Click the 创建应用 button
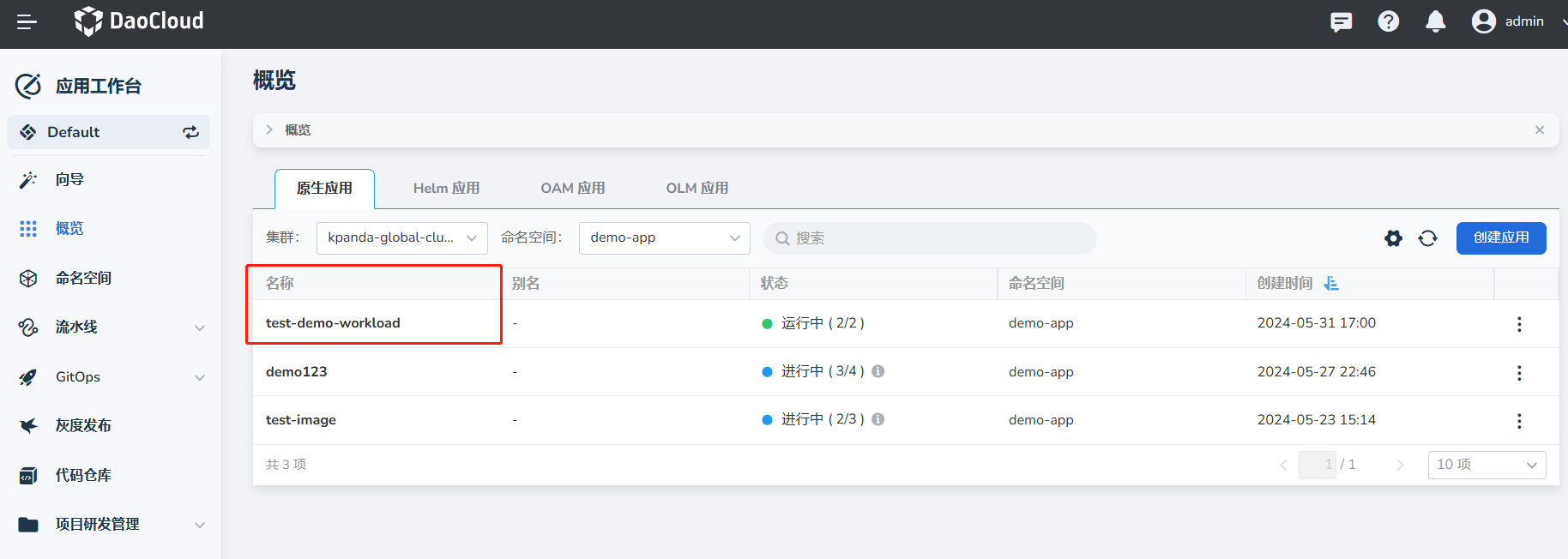 [1500, 238]
